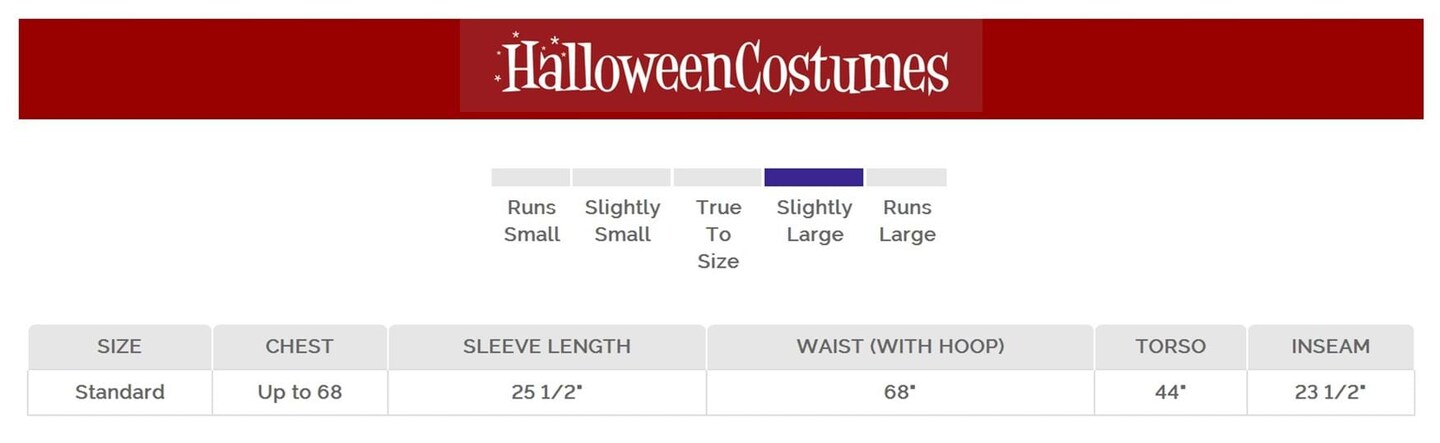Click the 23 1/2" inseam value cell
Viewport: 1440px width, 443px height.
(1330, 392)
